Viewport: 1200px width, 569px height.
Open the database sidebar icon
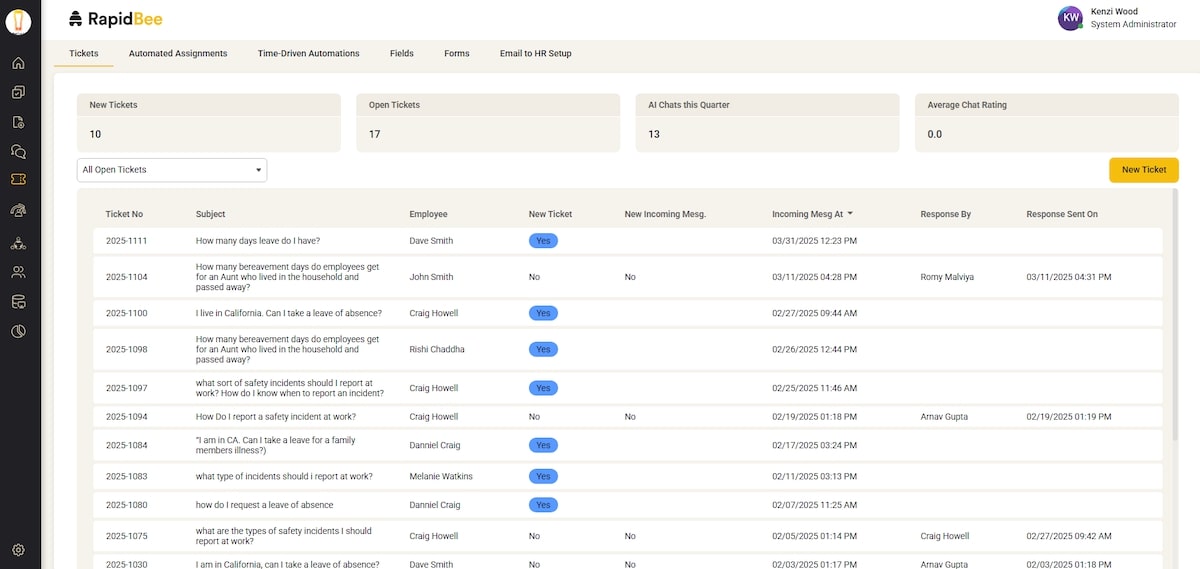18,302
